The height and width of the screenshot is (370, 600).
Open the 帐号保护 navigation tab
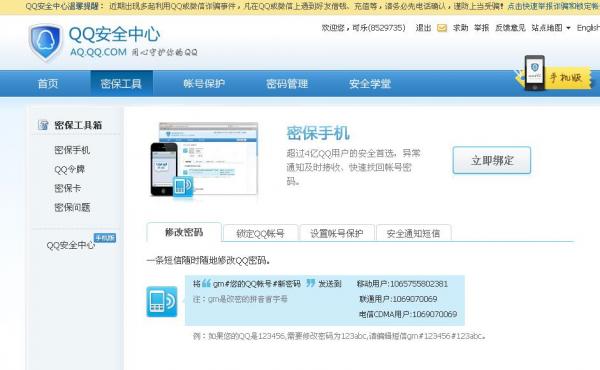tap(204, 83)
